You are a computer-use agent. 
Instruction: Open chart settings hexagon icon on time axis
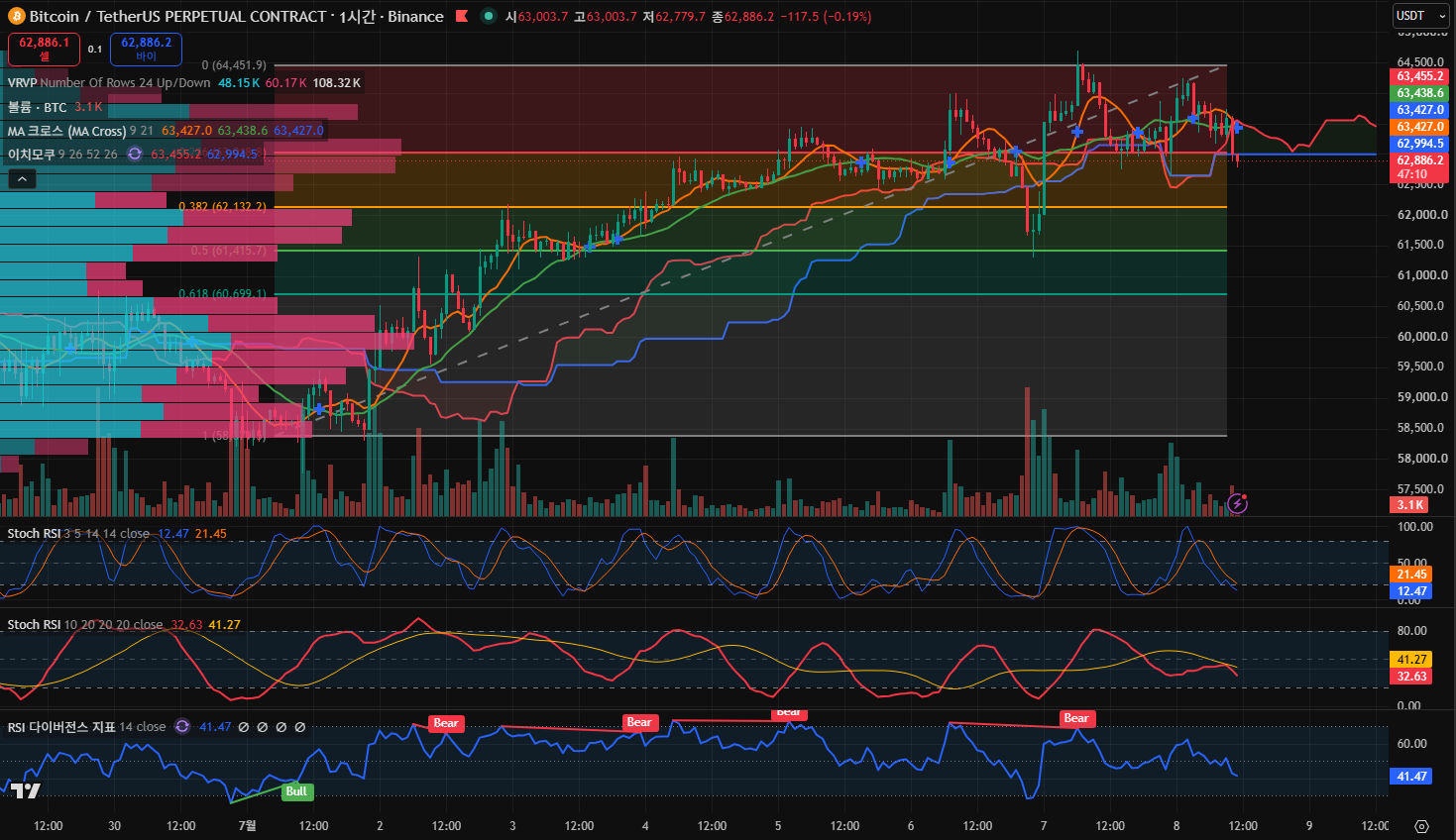coord(1421,826)
